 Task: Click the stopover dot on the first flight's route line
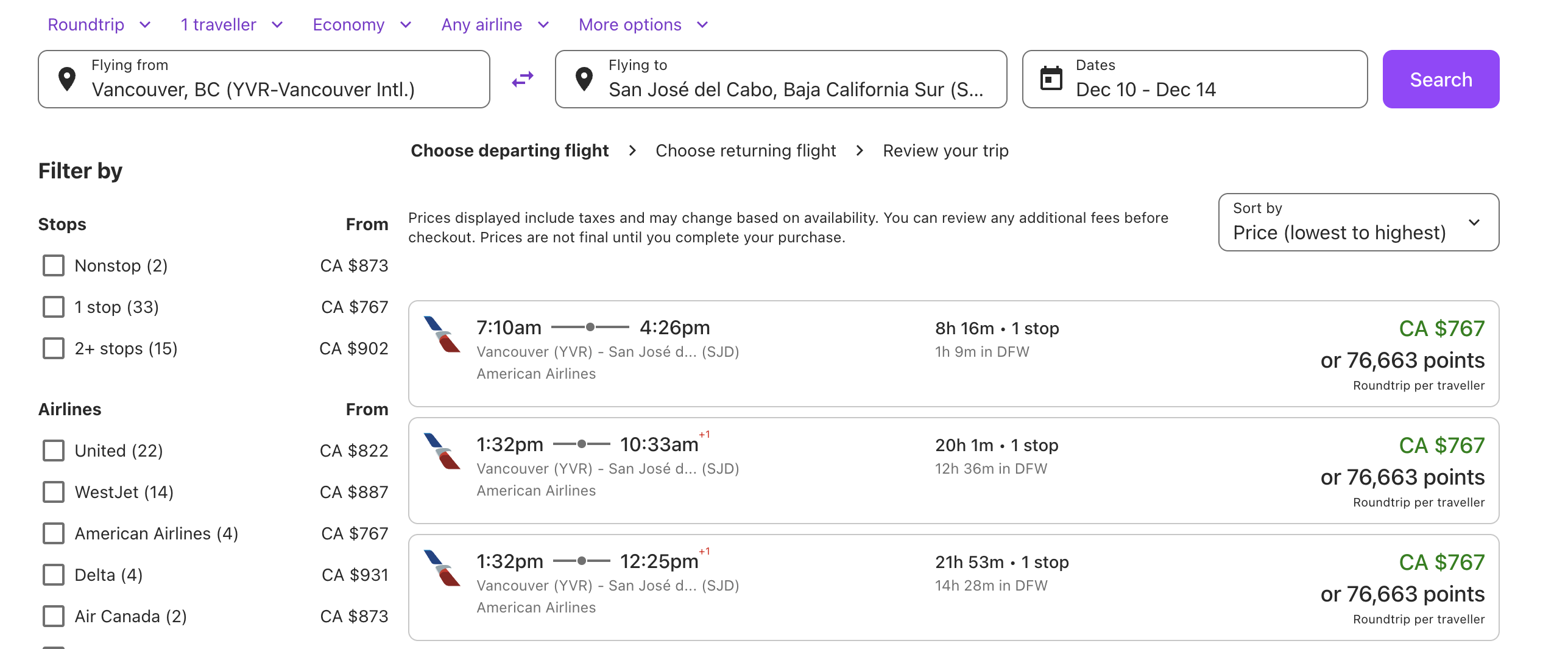(x=589, y=328)
